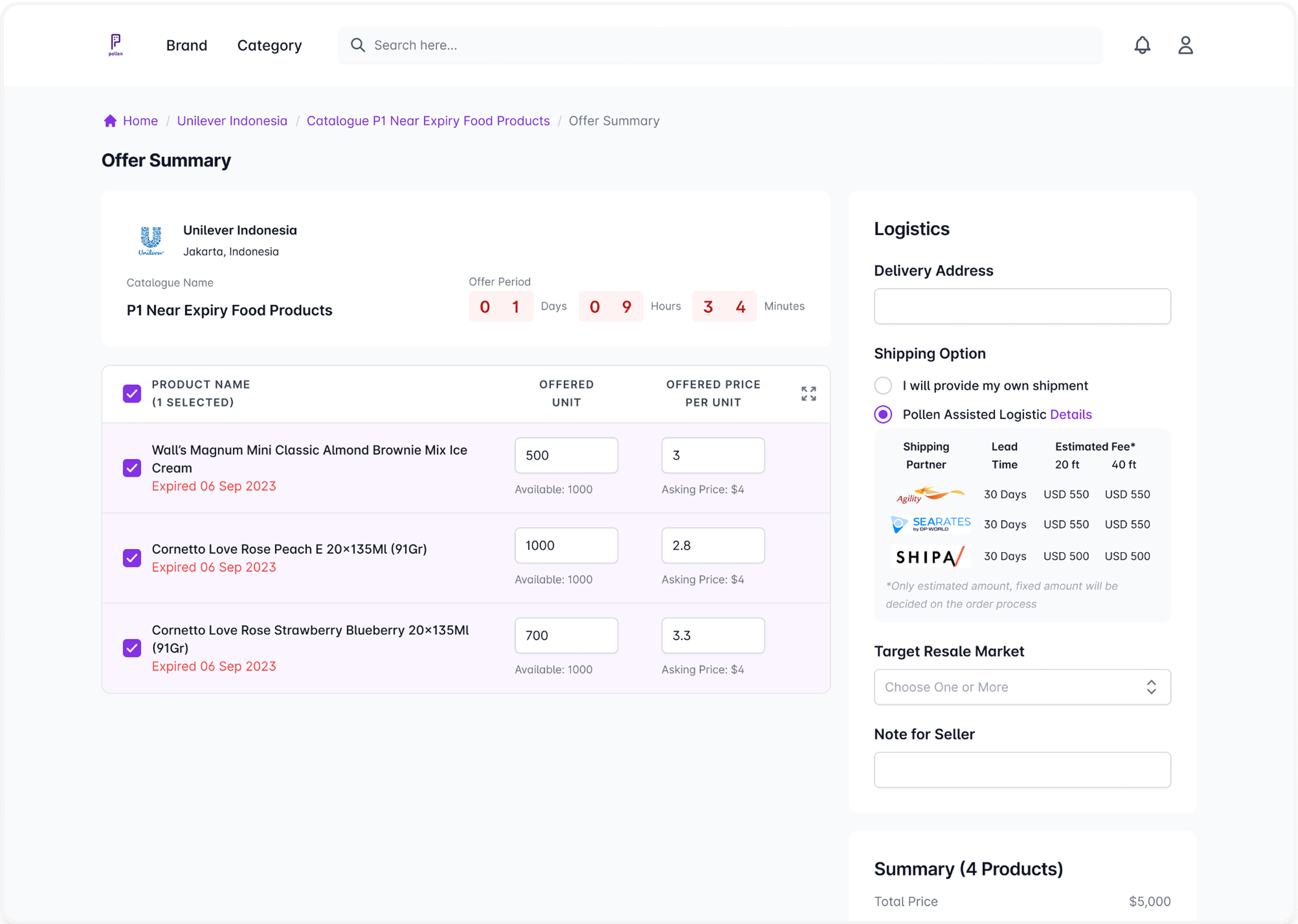Click Cornetto Love Rose Peach product name
This screenshot has height=924, width=1298.
289,549
